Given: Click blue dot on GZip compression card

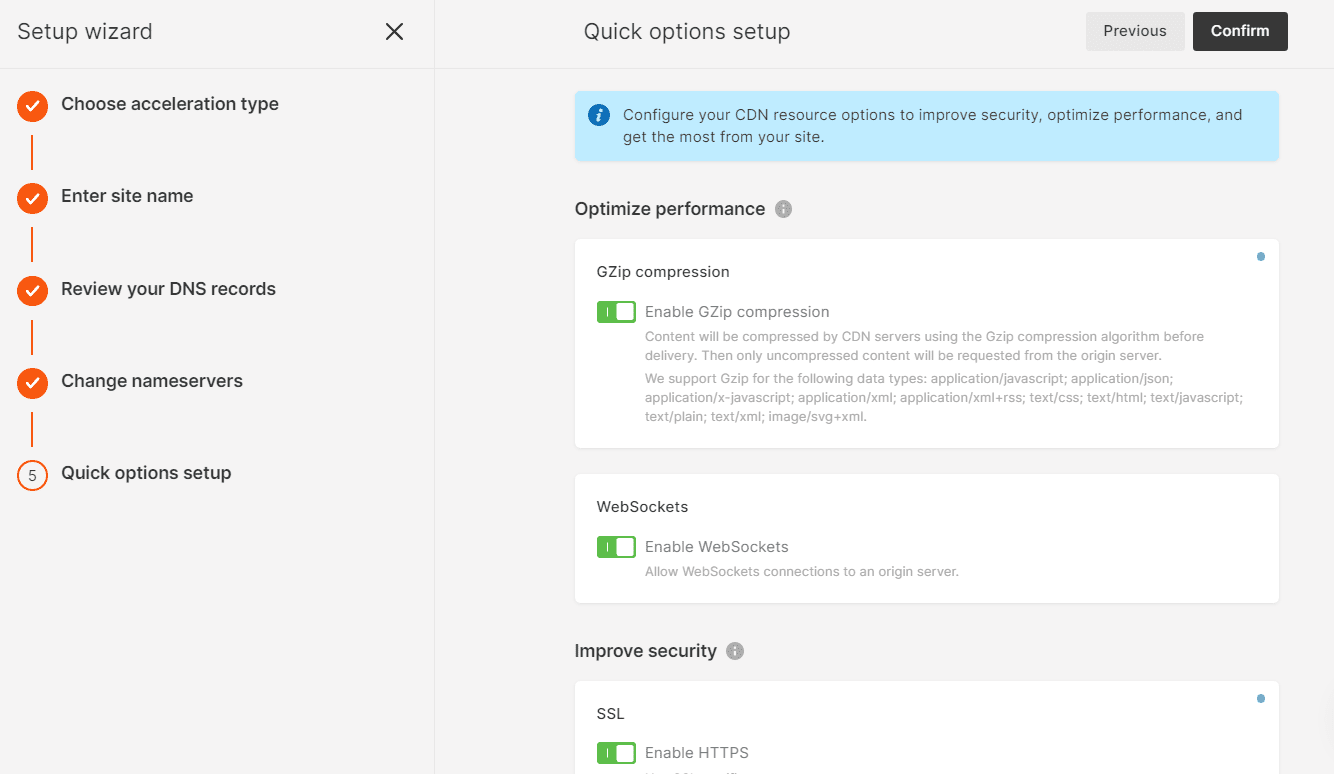Looking at the screenshot, I should click(x=1260, y=257).
